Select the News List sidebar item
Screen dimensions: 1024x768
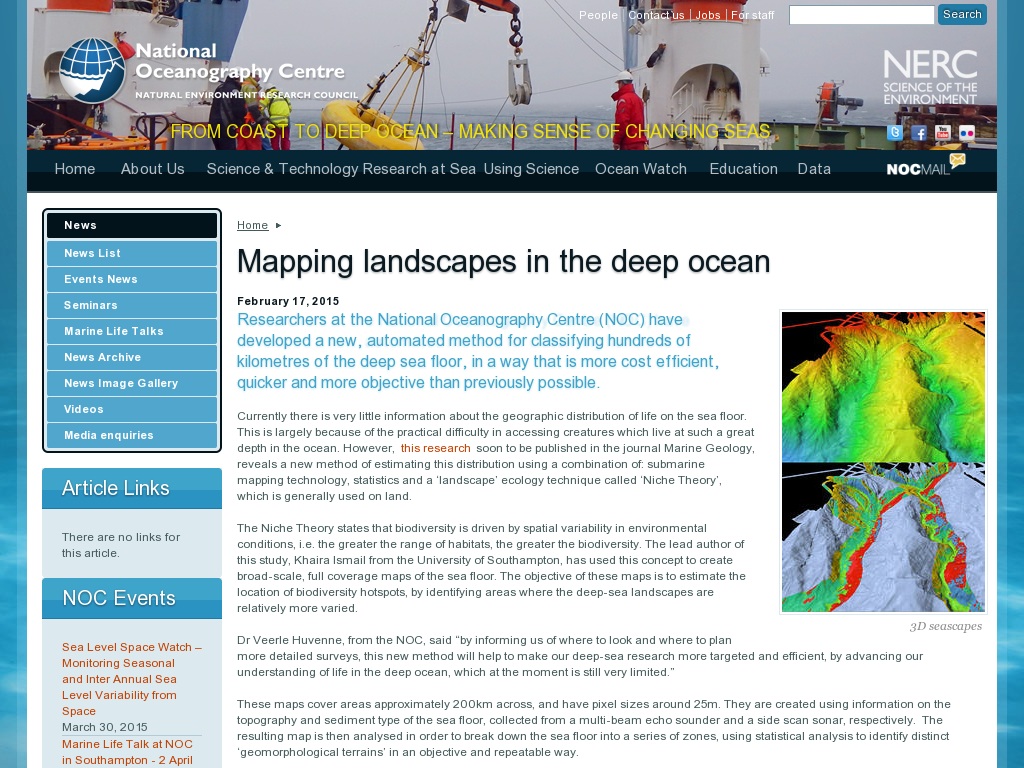pyautogui.click(x=131, y=253)
